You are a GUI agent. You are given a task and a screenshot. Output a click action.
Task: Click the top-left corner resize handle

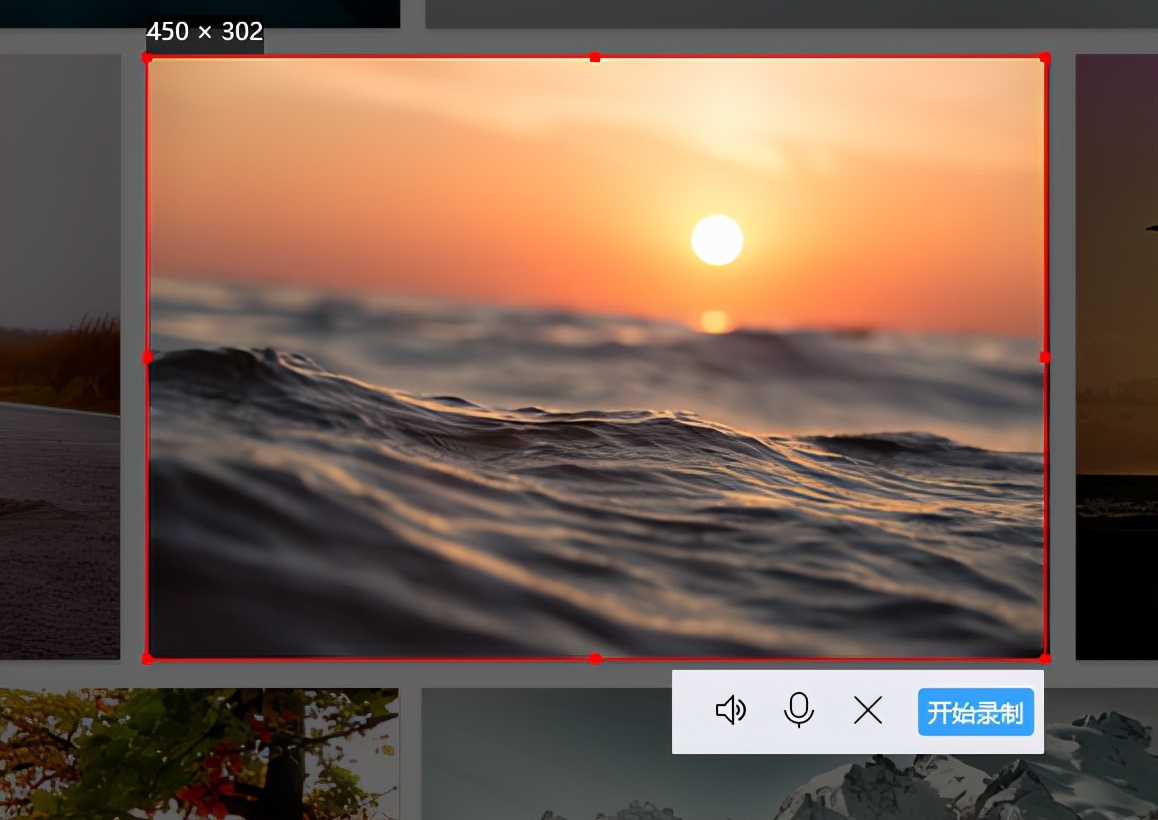point(148,58)
